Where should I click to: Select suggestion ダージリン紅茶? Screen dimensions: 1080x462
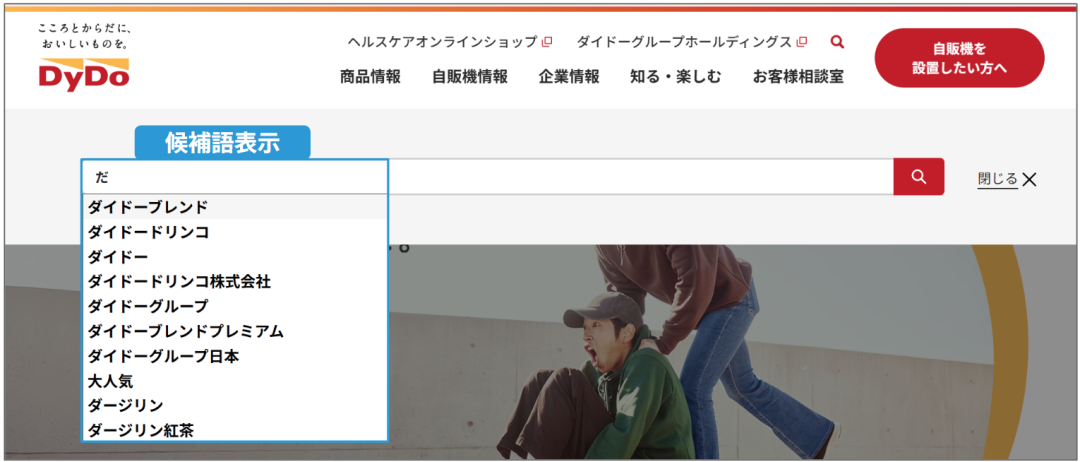point(235,430)
